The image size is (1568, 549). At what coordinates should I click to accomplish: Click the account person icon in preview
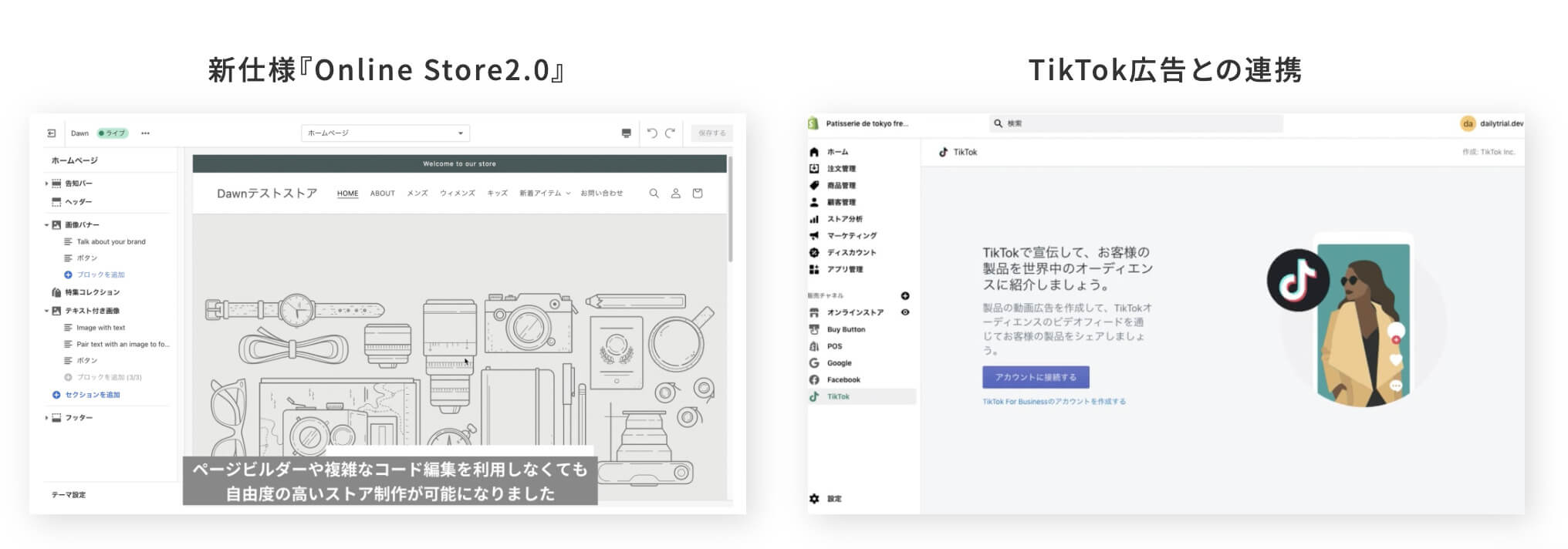pos(675,194)
